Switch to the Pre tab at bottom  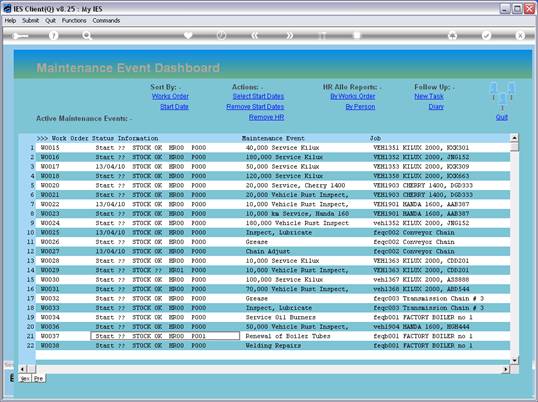[38, 379]
